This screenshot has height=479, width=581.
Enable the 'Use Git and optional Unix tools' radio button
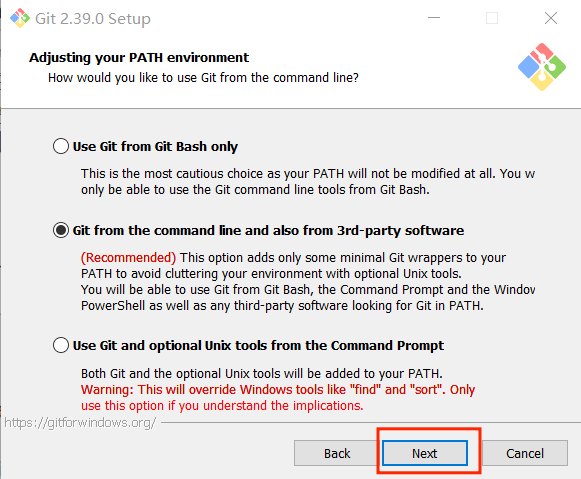(x=61, y=345)
